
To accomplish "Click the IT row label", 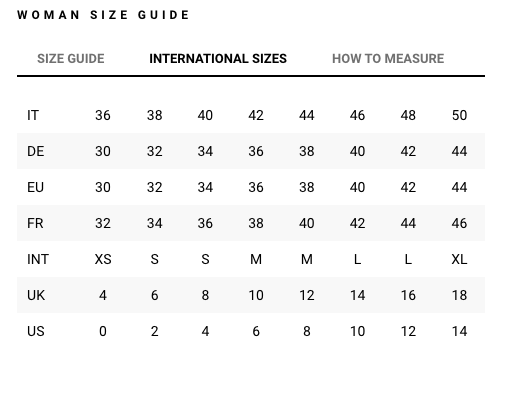I will point(33,115).
